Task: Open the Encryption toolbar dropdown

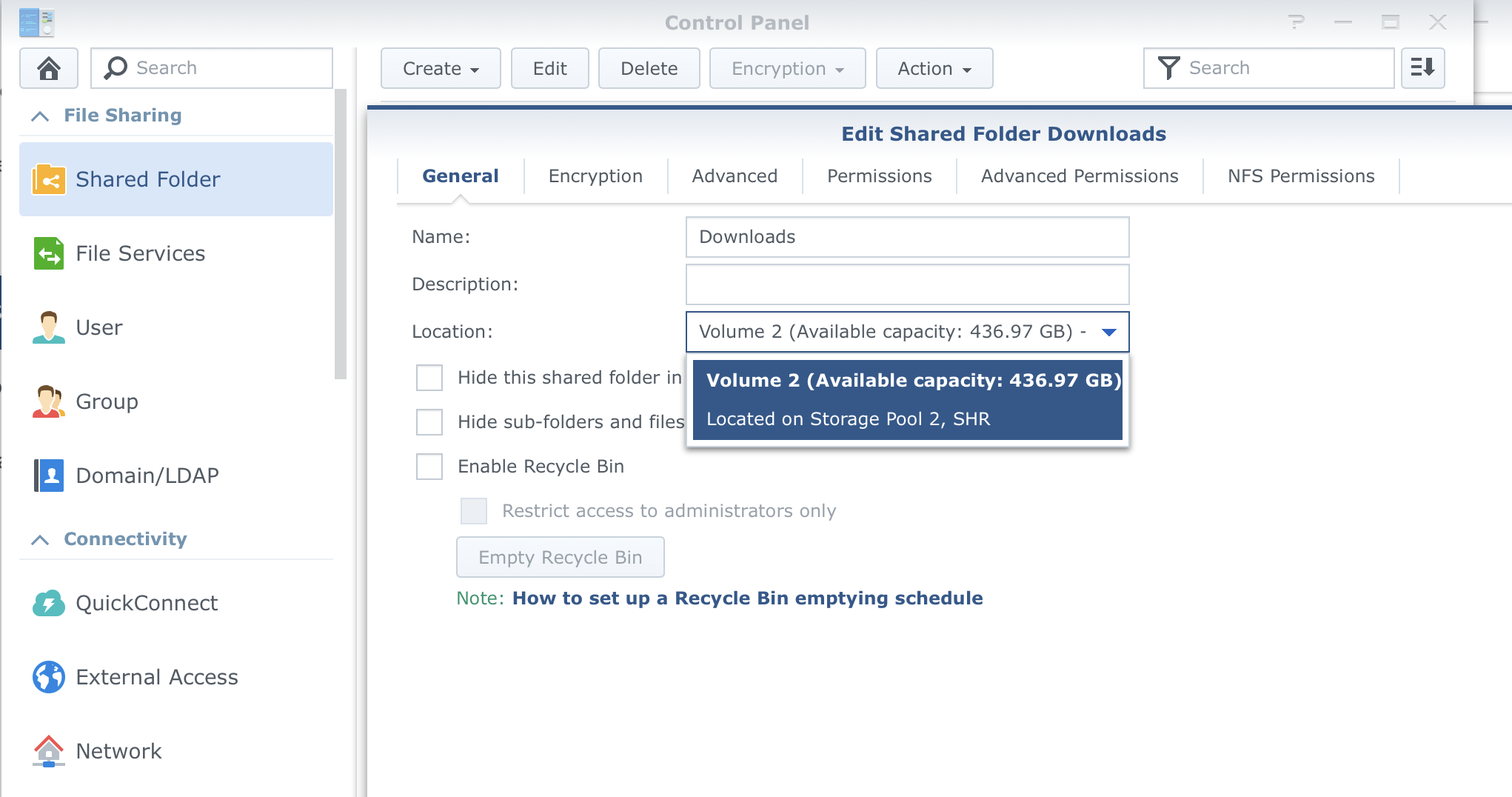Action: point(787,68)
